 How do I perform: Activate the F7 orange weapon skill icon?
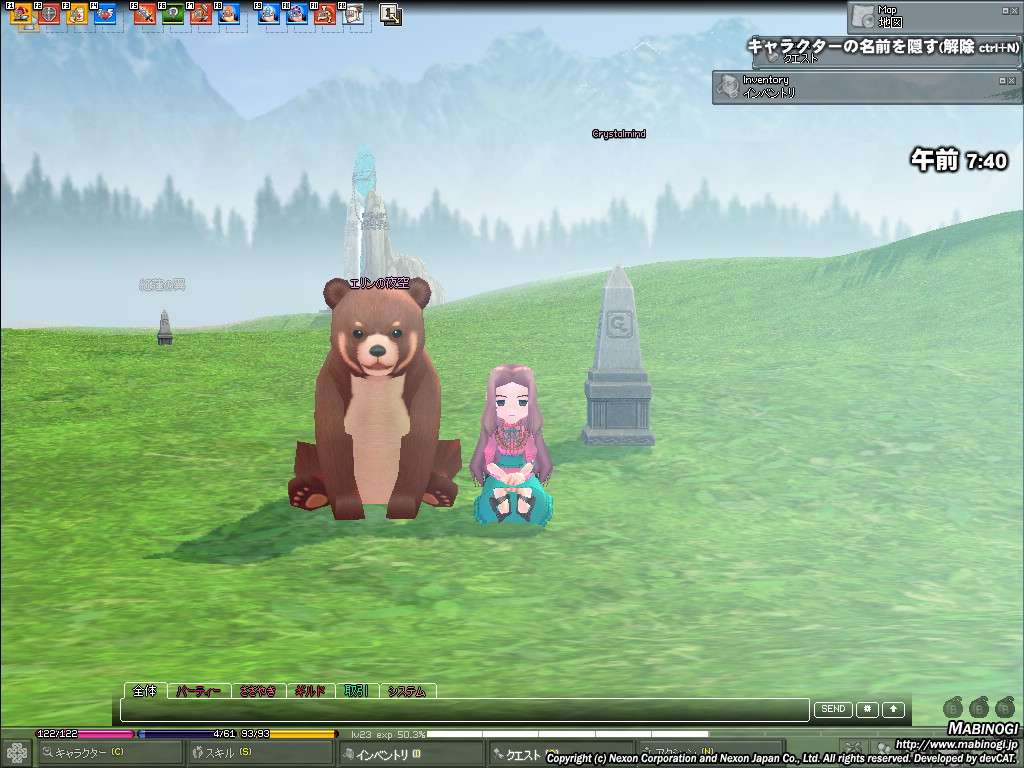200,14
